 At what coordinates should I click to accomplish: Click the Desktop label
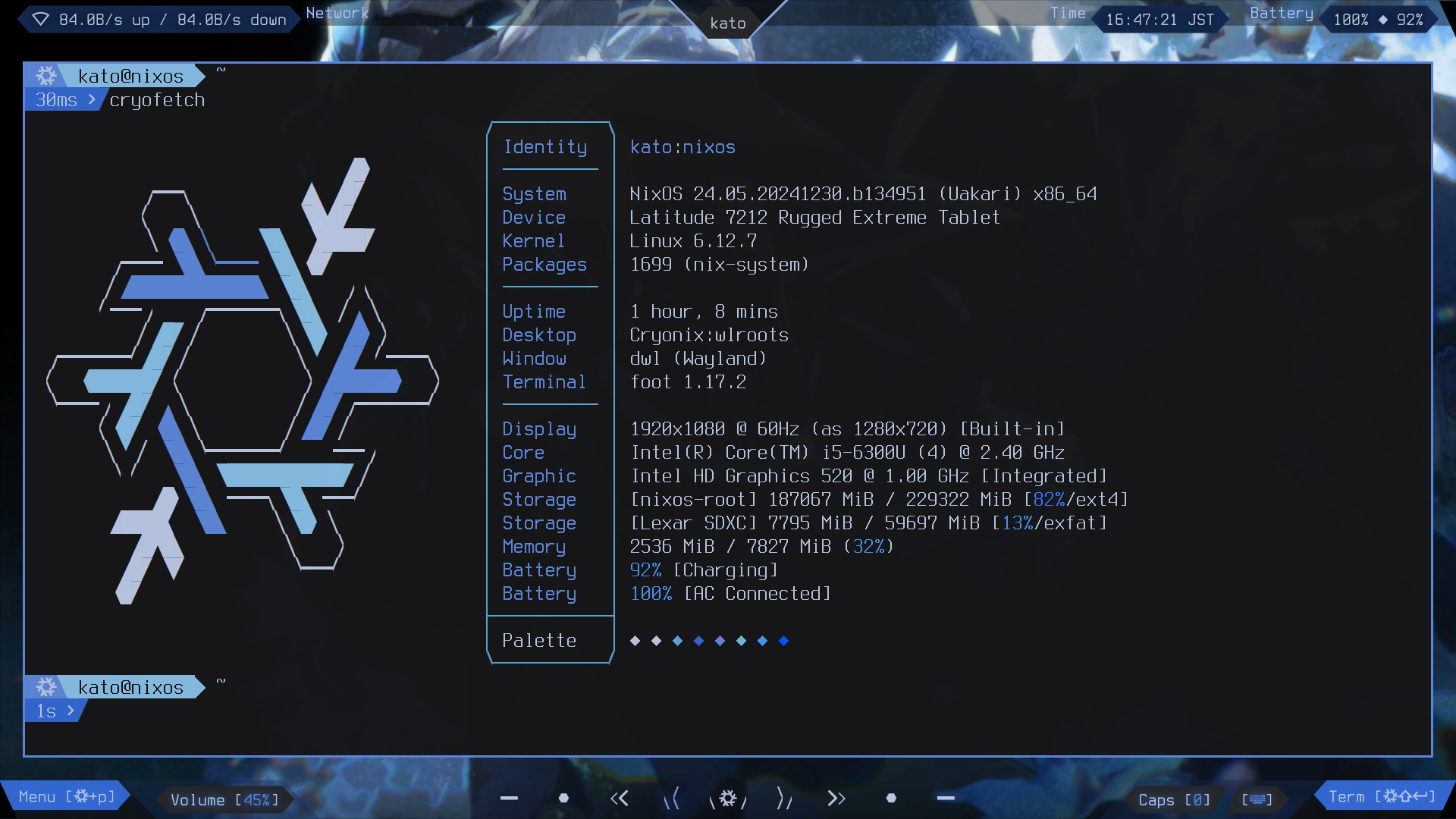(x=539, y=335)
